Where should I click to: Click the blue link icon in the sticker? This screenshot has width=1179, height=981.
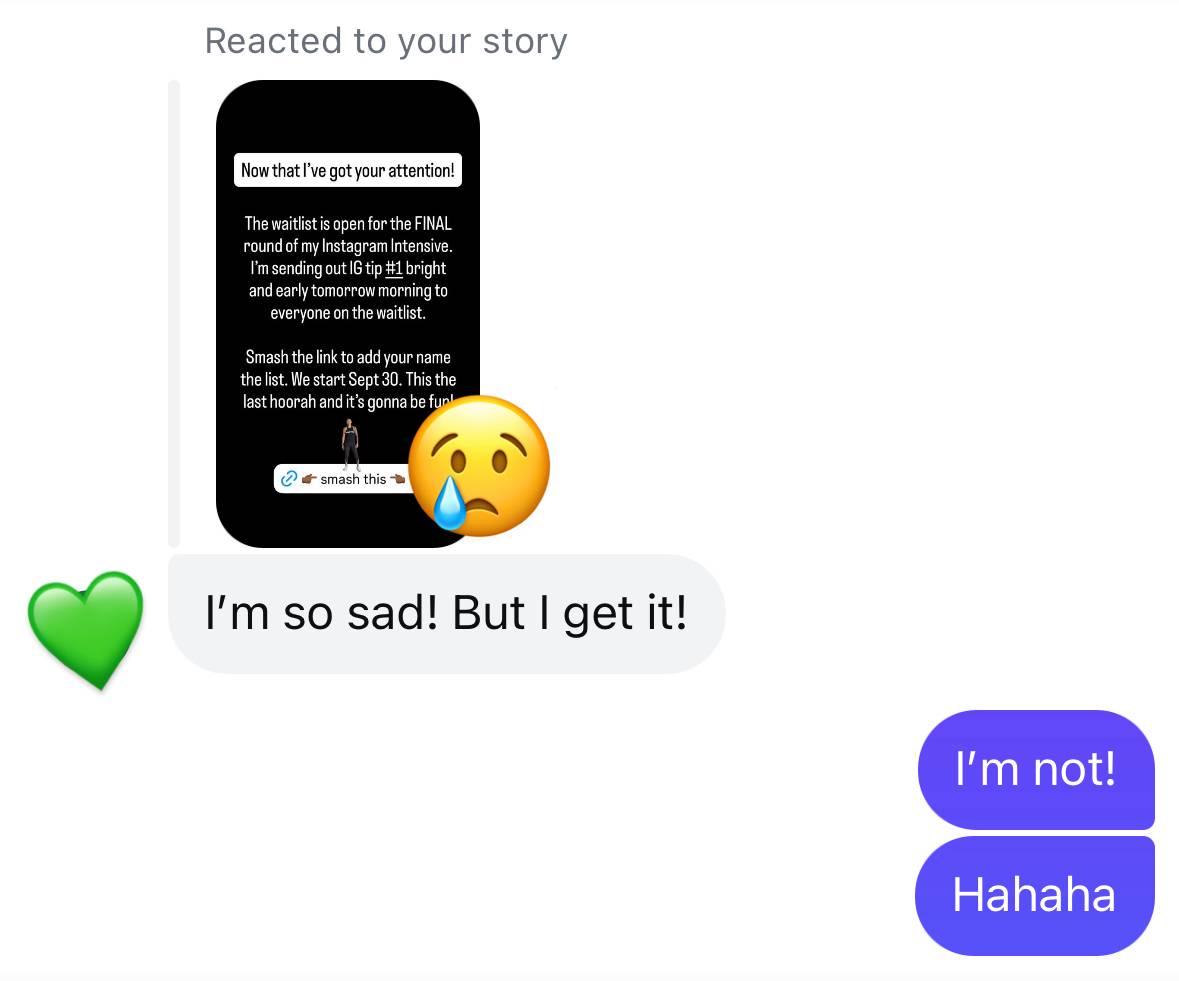coord(289,479)
